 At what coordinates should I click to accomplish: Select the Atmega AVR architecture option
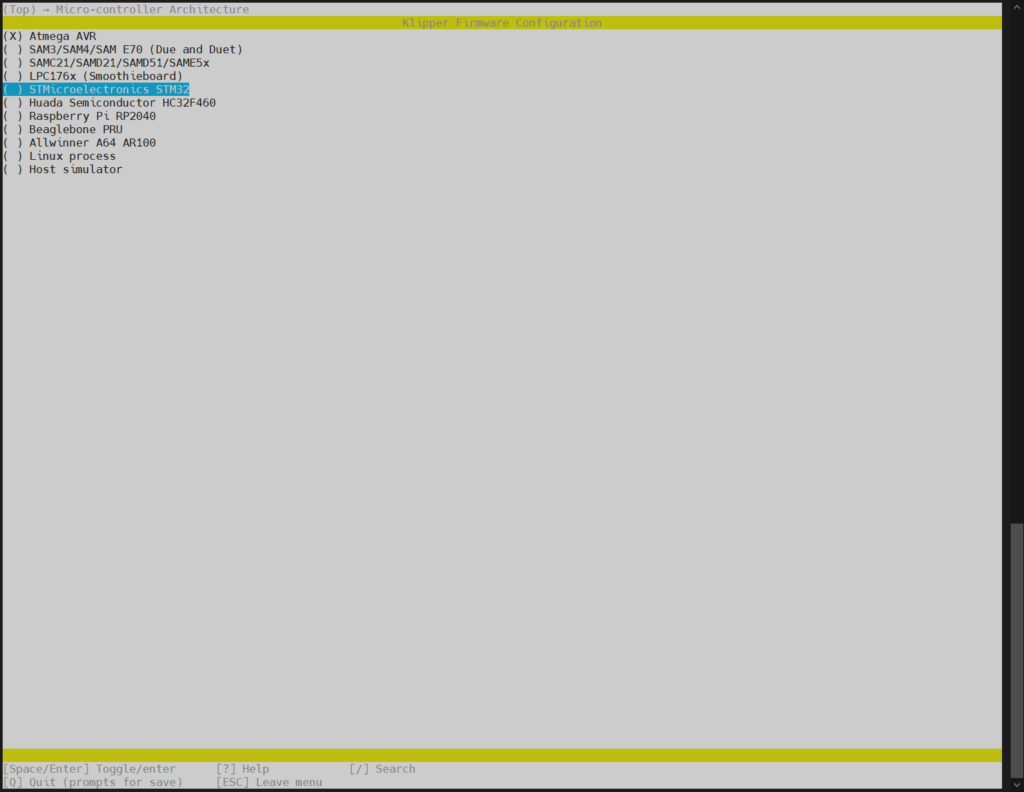click(50, 36)
